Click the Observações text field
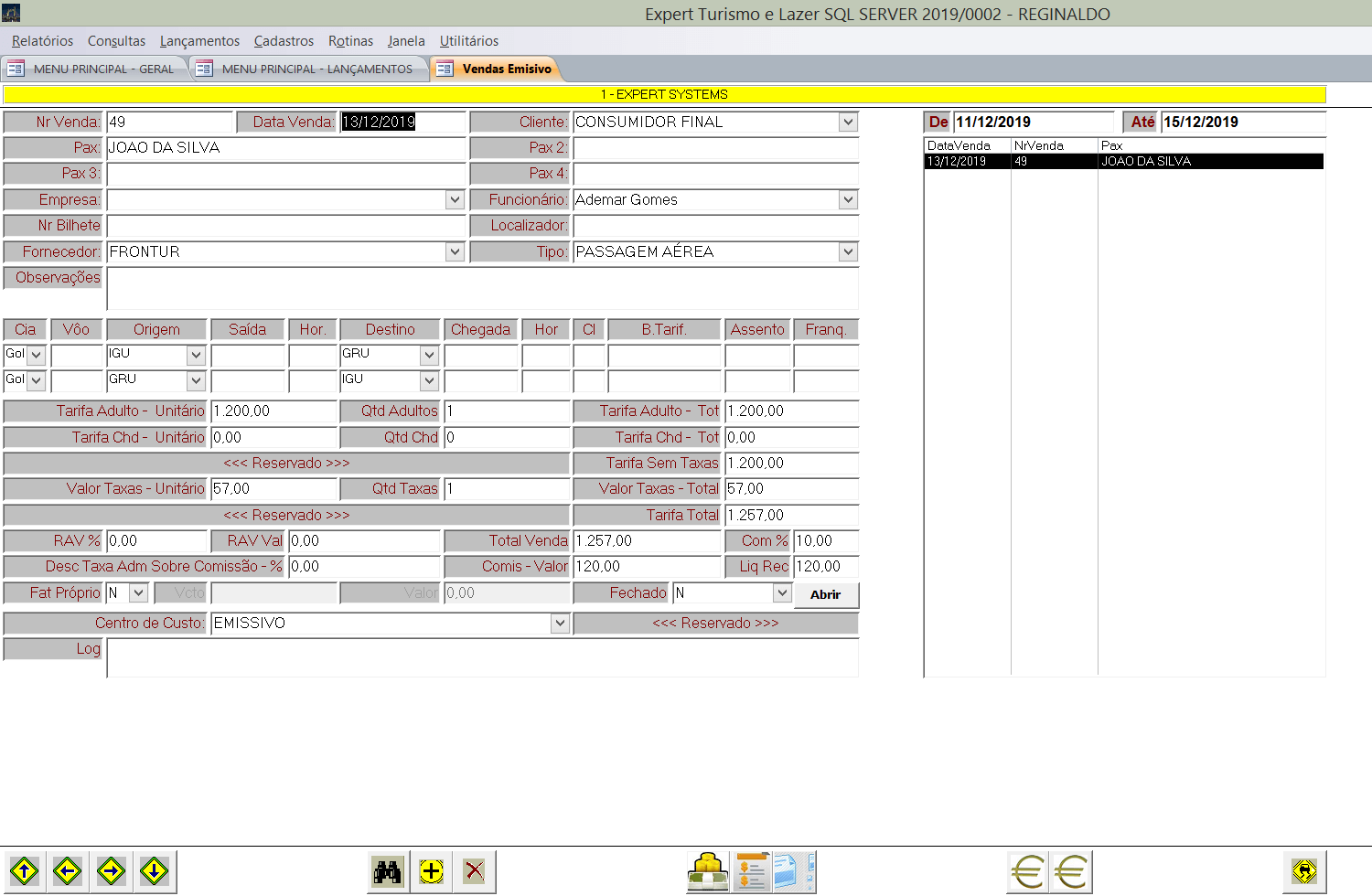The width and height of the screenshot is (1372, 896). [x=482, y=288]
